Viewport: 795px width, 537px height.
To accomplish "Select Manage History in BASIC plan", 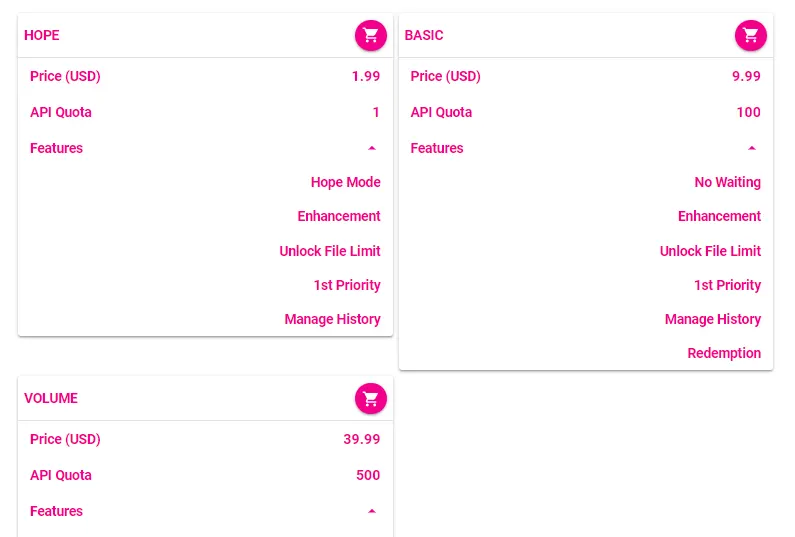I will pyautogui.click(x=712, y=319).
